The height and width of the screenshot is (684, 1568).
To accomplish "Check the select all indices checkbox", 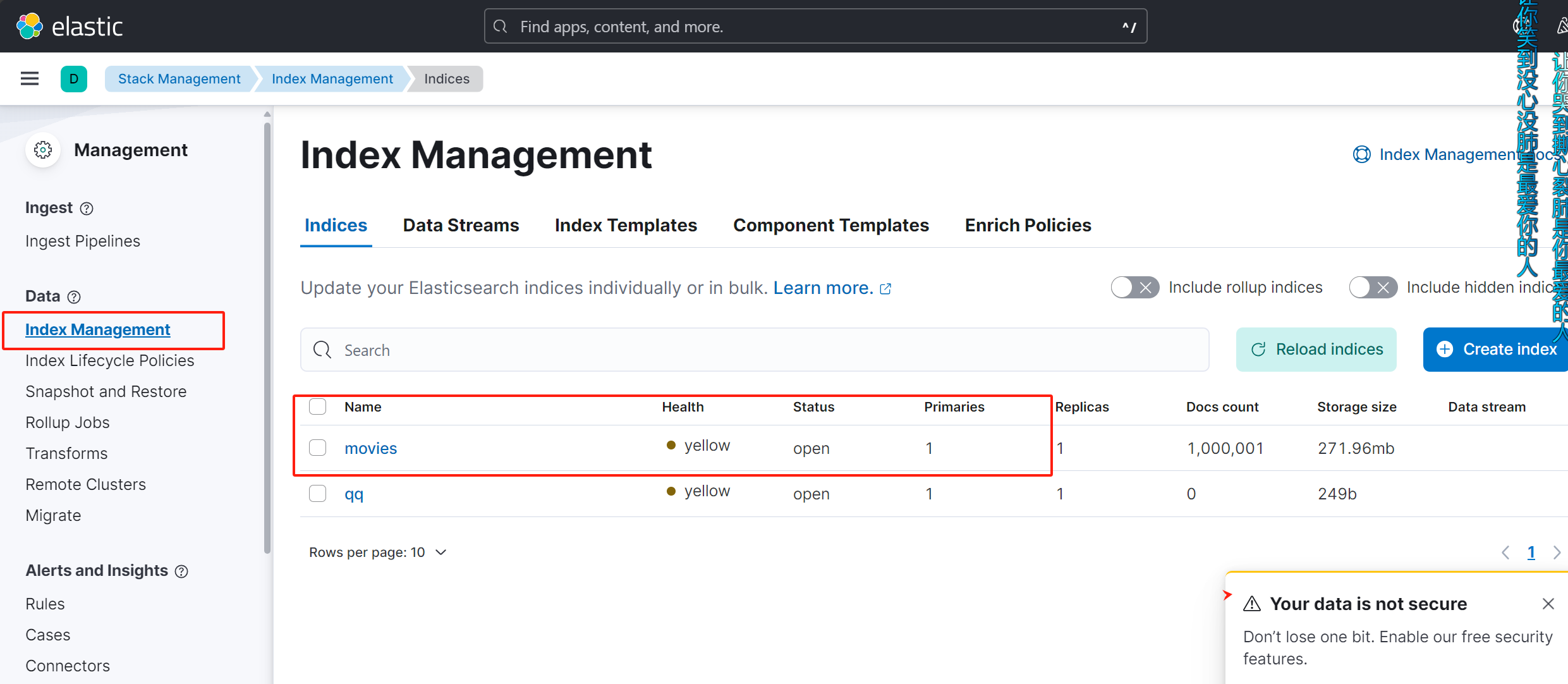I will click(x=318, y=406).
